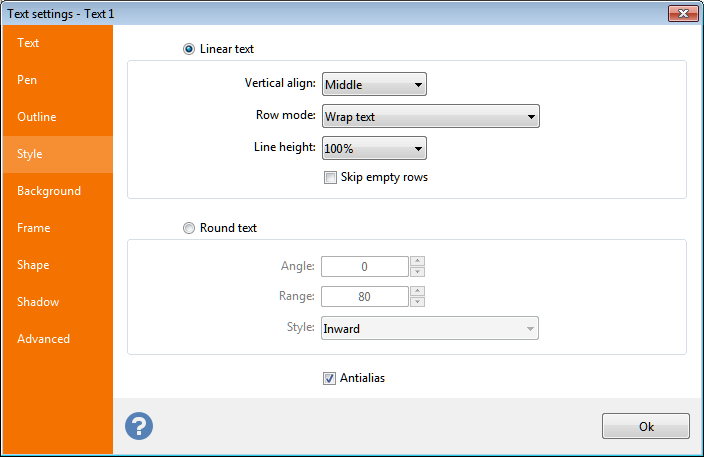Expand the Row mode dropdown

pos(430,117)
